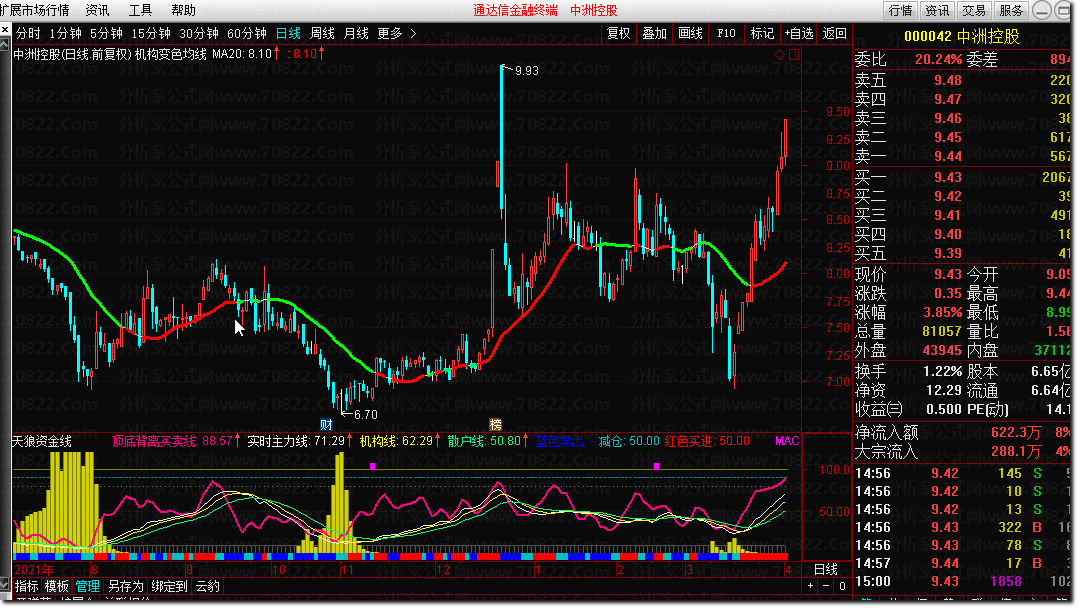This screenshot has width=1079, height=608.
Task: Click the 6.70 low price label
Action: (365, 415)
